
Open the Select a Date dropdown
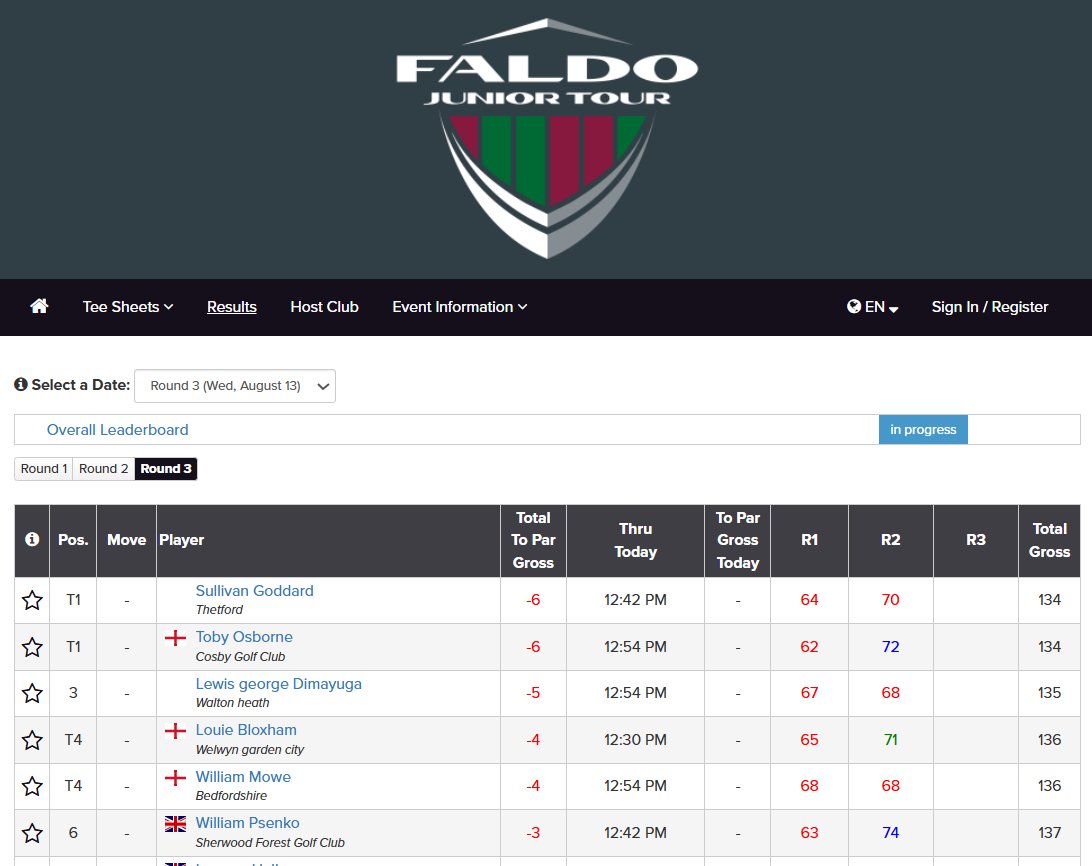click(234, 385)
